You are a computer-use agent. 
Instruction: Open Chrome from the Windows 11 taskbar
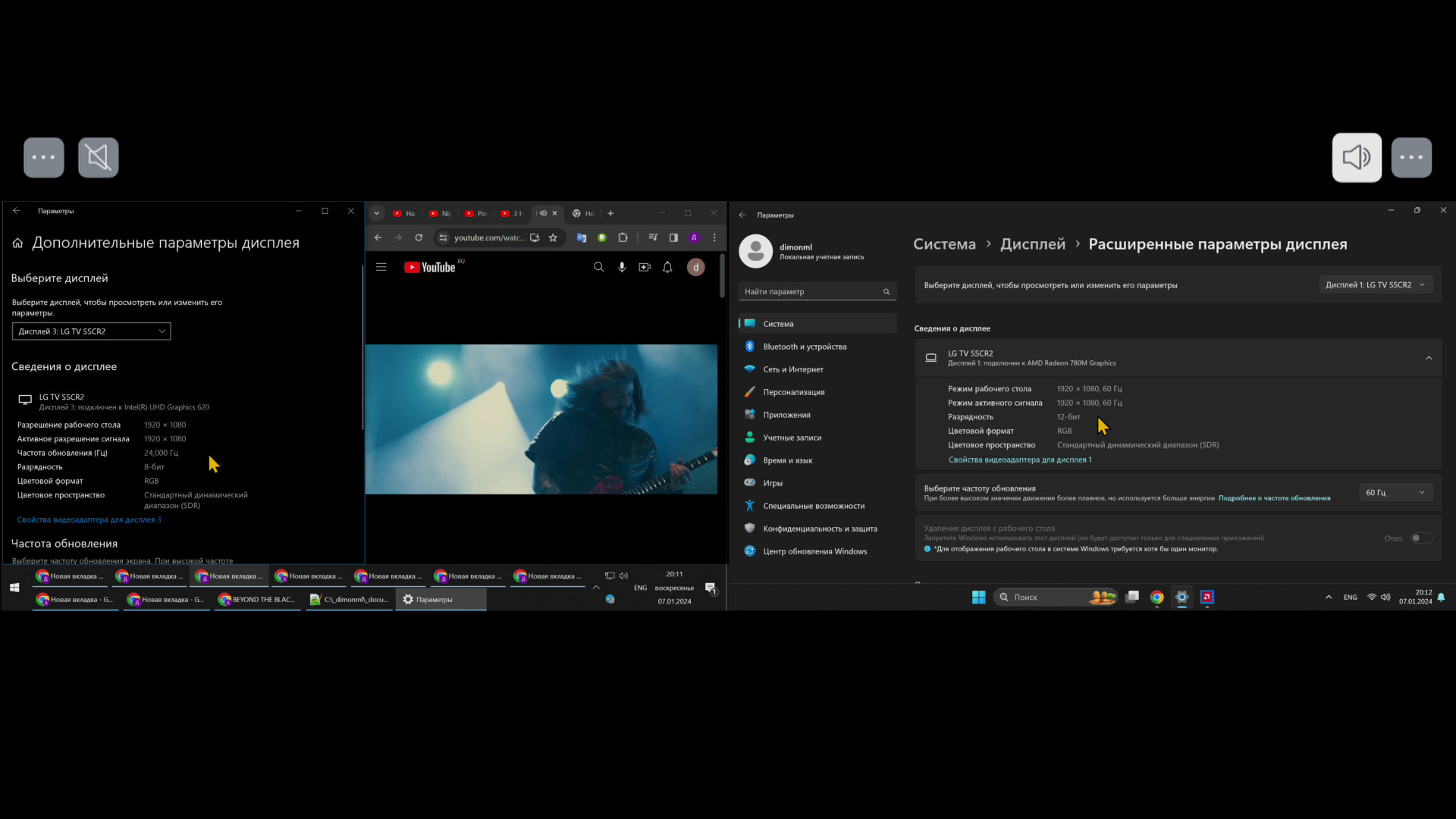pyautogui.click(x=1156, y=598)
